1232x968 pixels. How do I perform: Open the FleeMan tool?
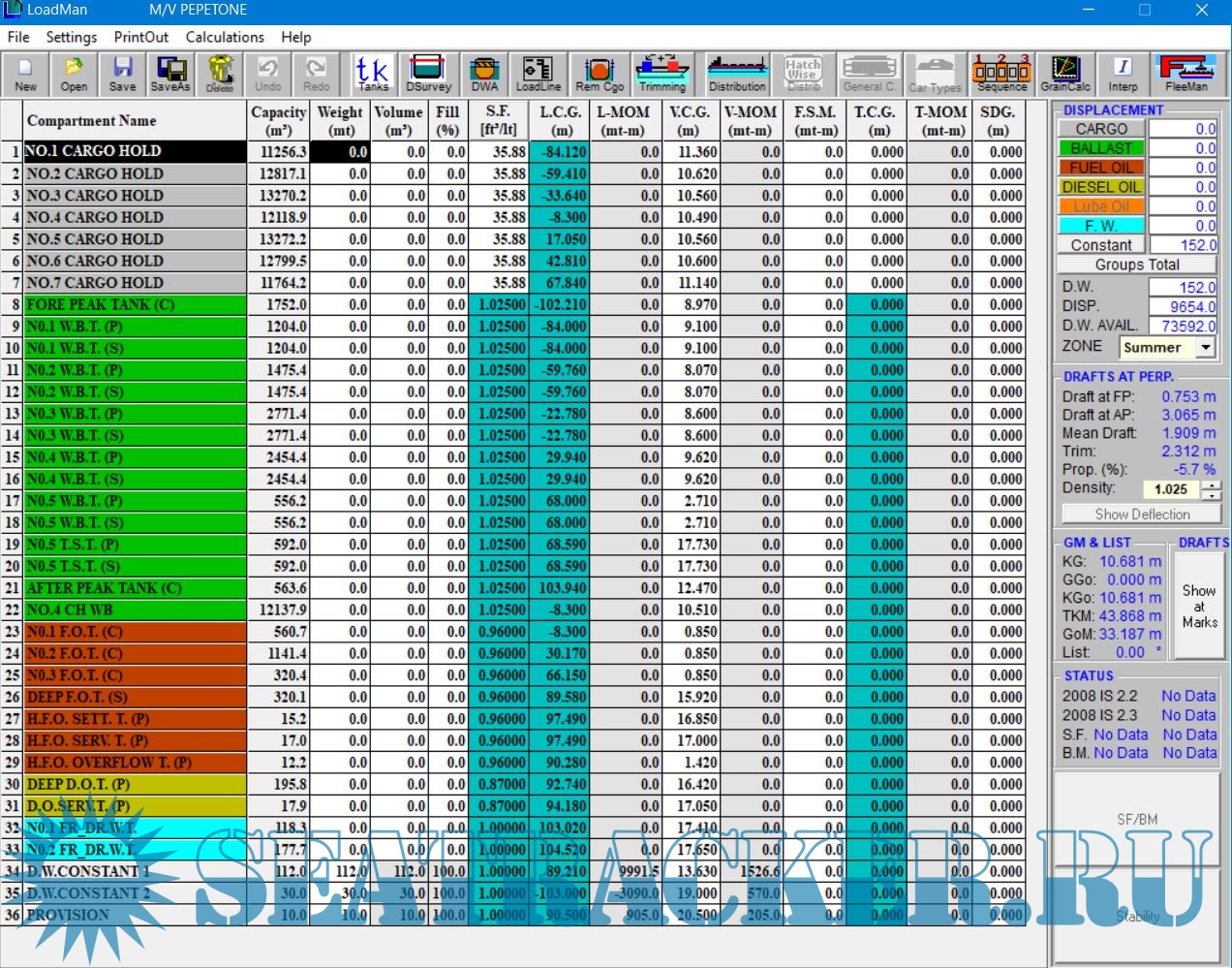(1186, 75)
